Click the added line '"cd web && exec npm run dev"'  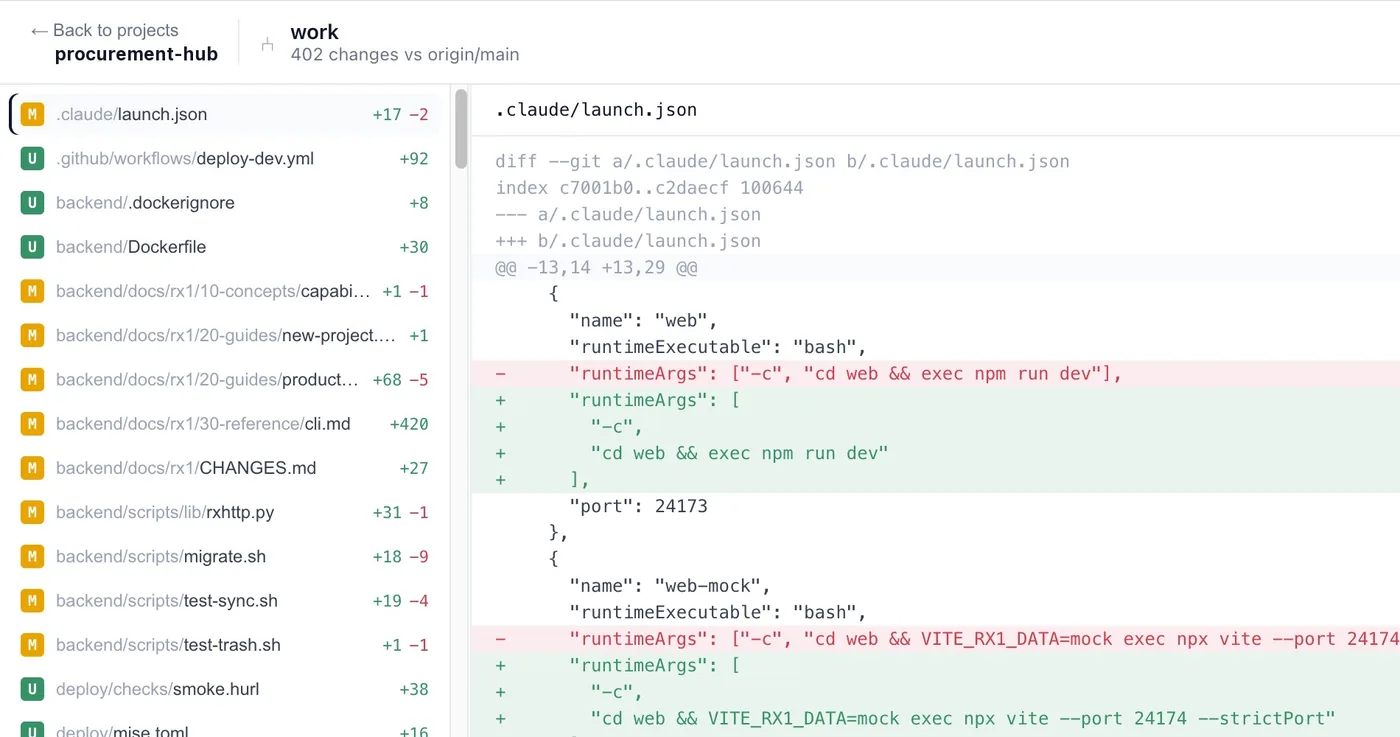tap(935, 453)
